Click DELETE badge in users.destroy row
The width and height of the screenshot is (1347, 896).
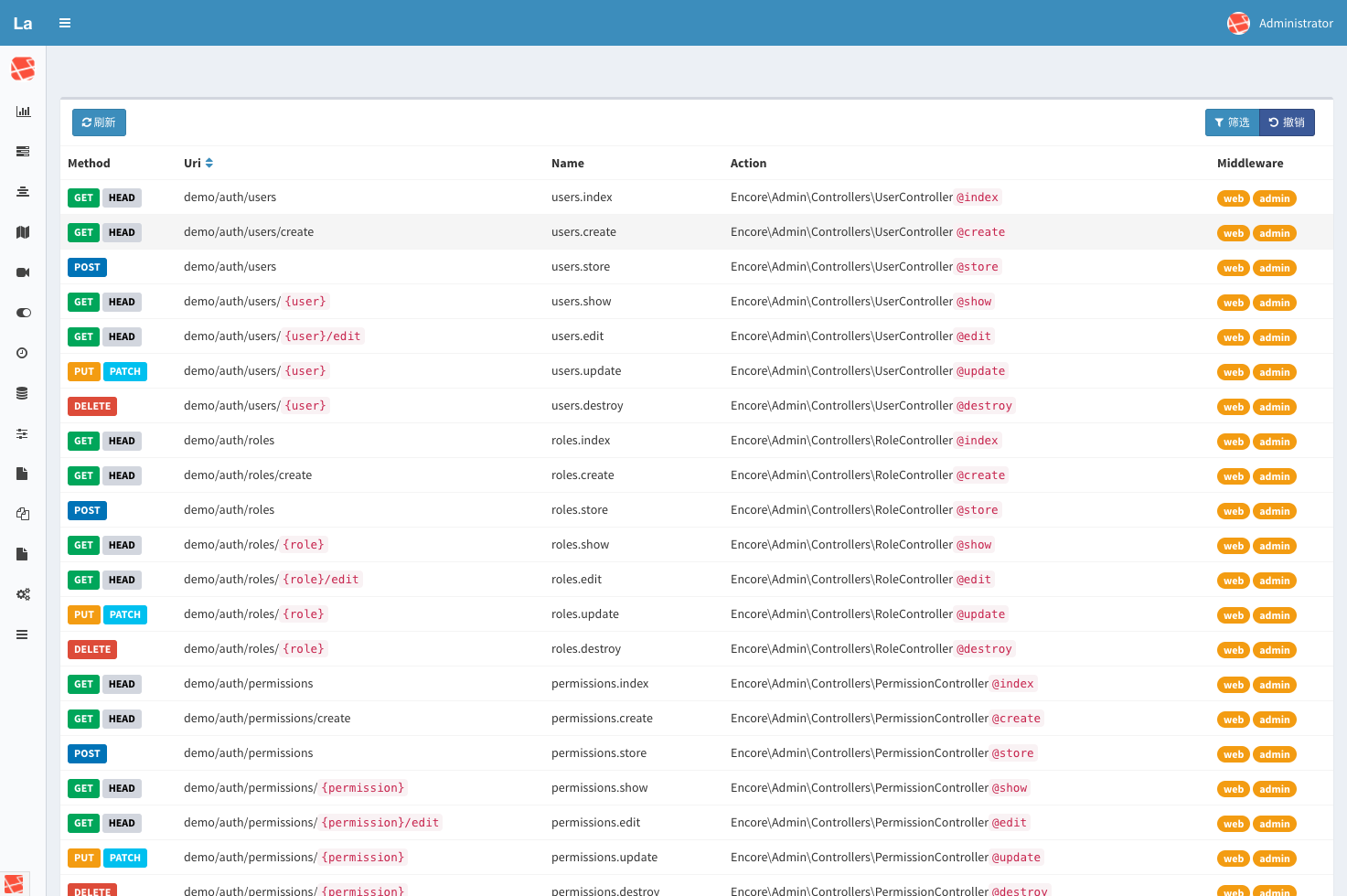(x=92, y=406)
